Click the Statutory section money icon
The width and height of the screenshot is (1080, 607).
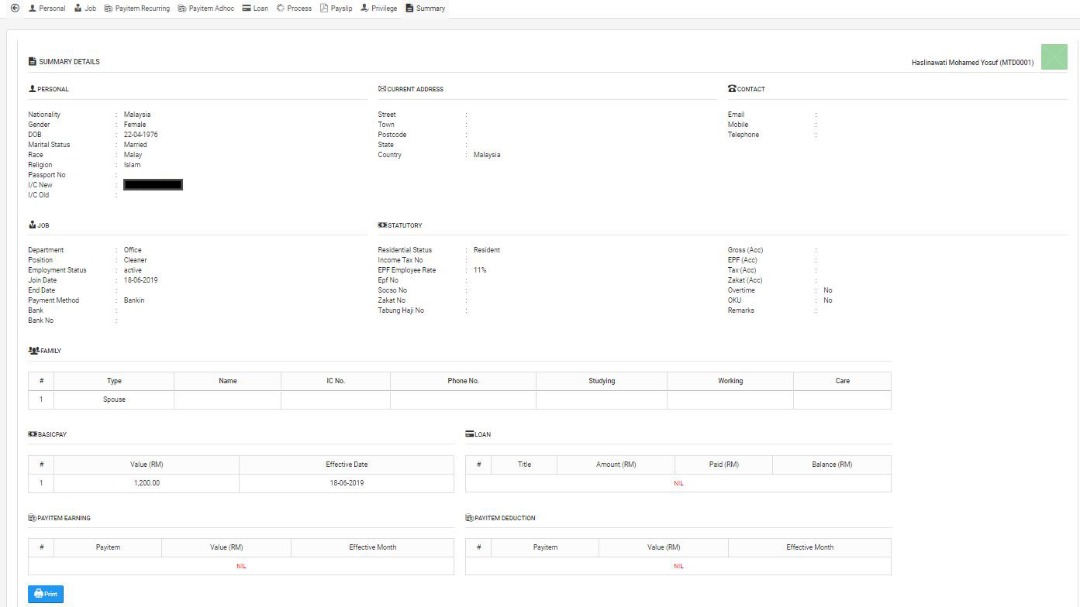pos(382,225)
